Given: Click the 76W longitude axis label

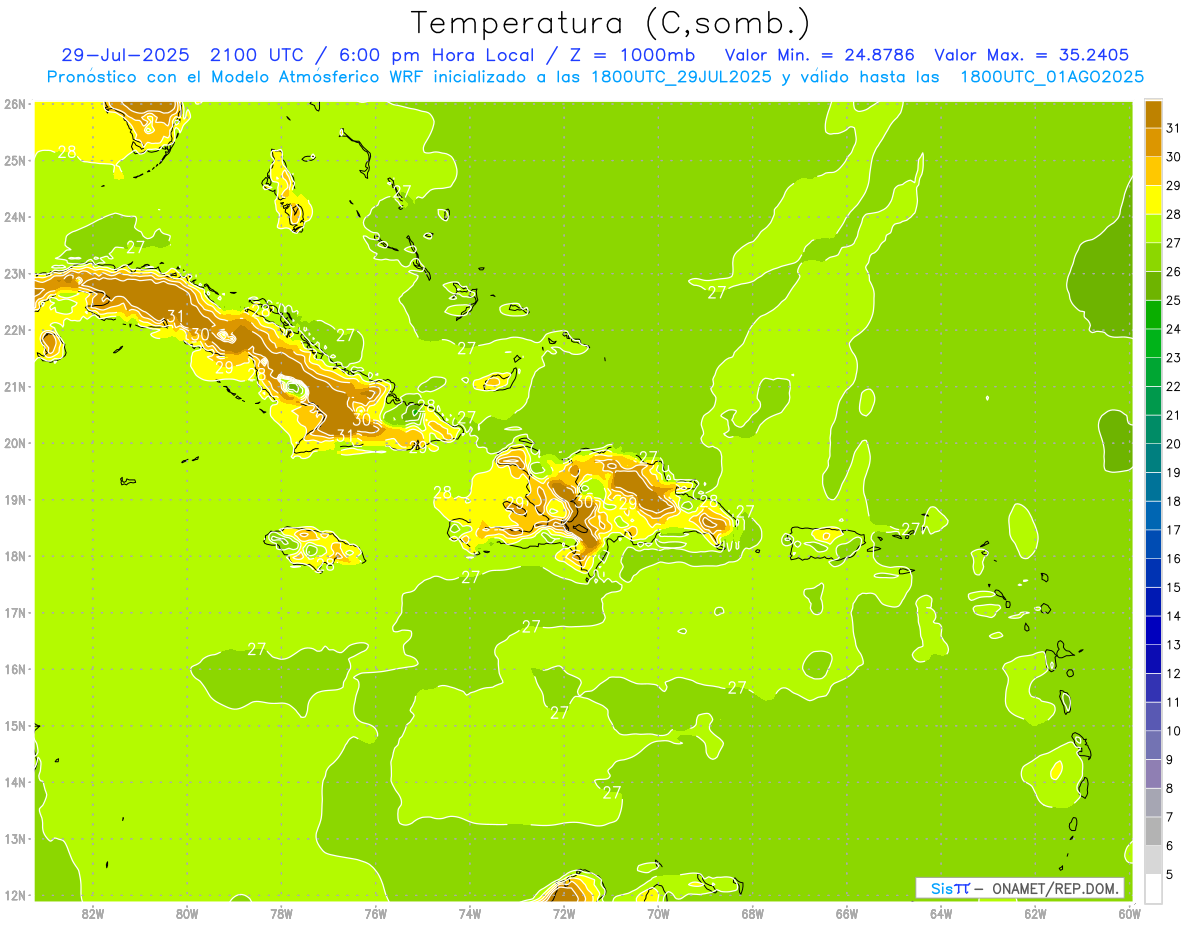Looking at the screenshot, I should [376, 913].
